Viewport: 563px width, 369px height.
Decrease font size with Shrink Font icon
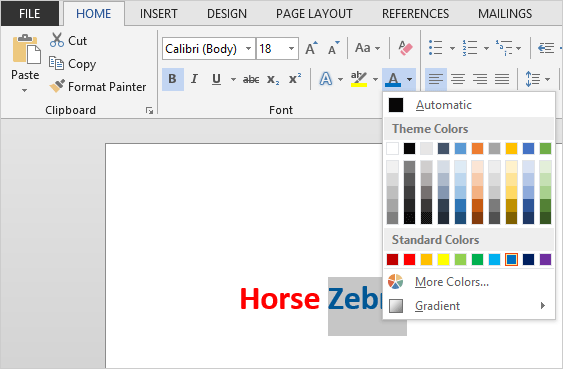(334, 48)
